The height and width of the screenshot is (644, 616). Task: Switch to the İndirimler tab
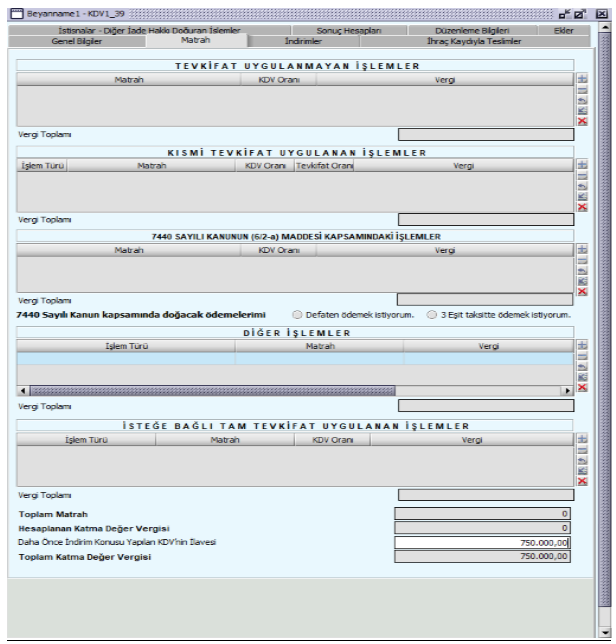tap(304, 41)
